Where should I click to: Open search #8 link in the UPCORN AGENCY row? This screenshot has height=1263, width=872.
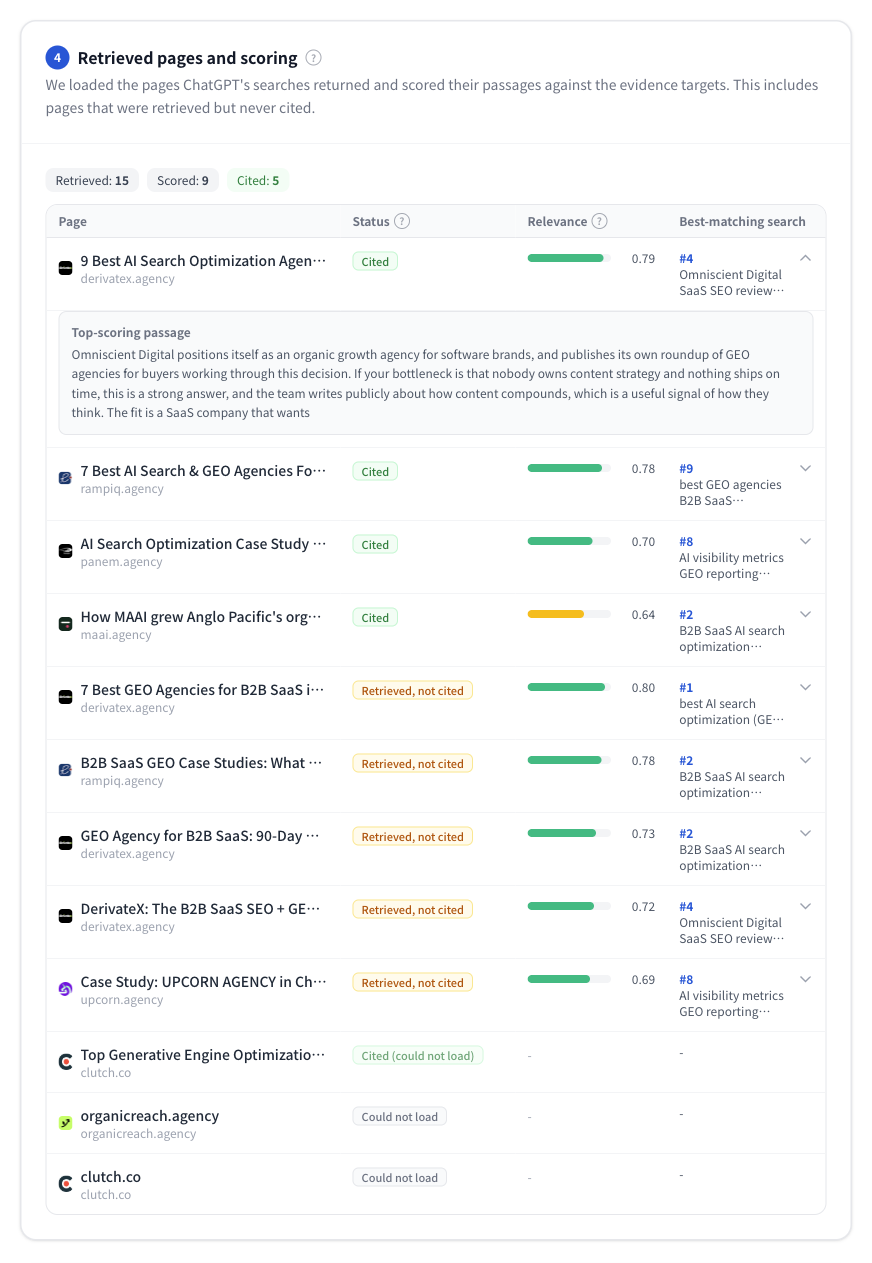(x=686, y=979)
